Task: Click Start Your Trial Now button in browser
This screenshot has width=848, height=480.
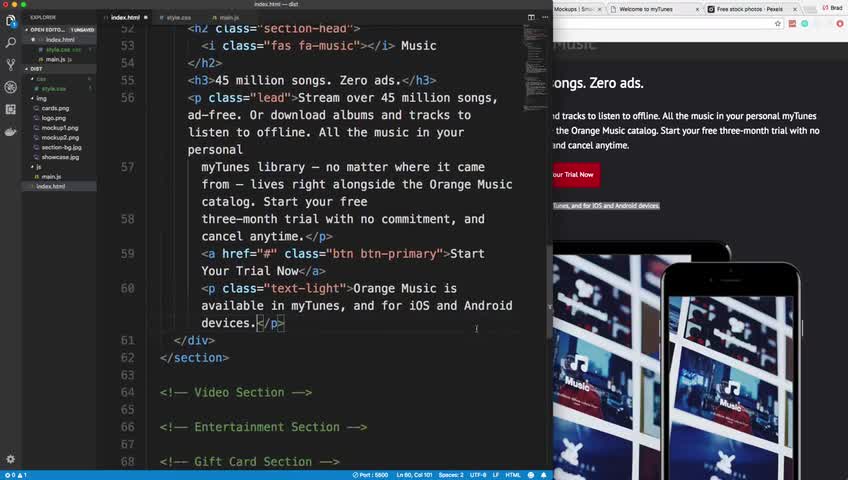Action: [x=576, y=175]
